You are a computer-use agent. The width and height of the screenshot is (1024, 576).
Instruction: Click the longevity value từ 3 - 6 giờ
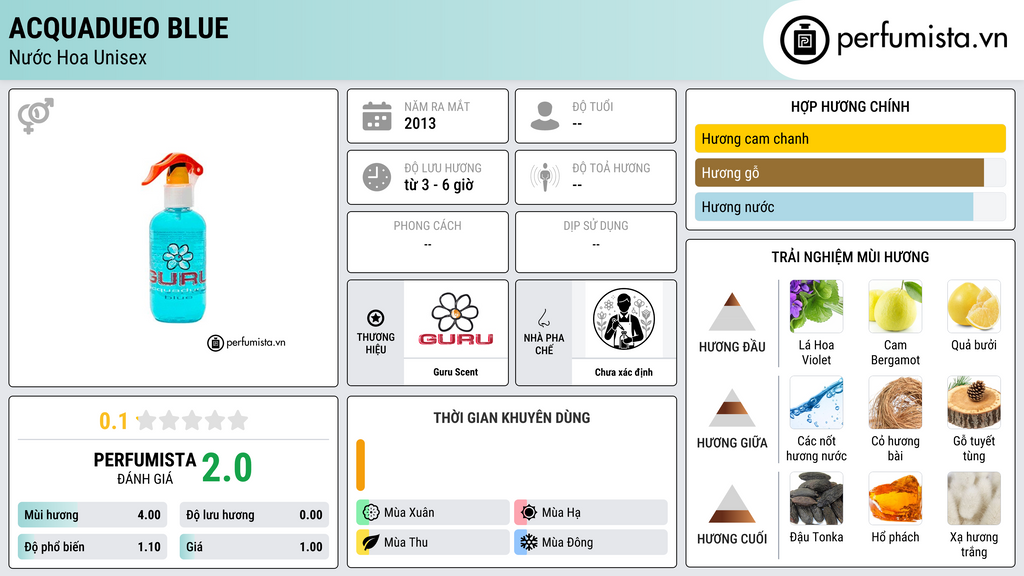[439, 185]
